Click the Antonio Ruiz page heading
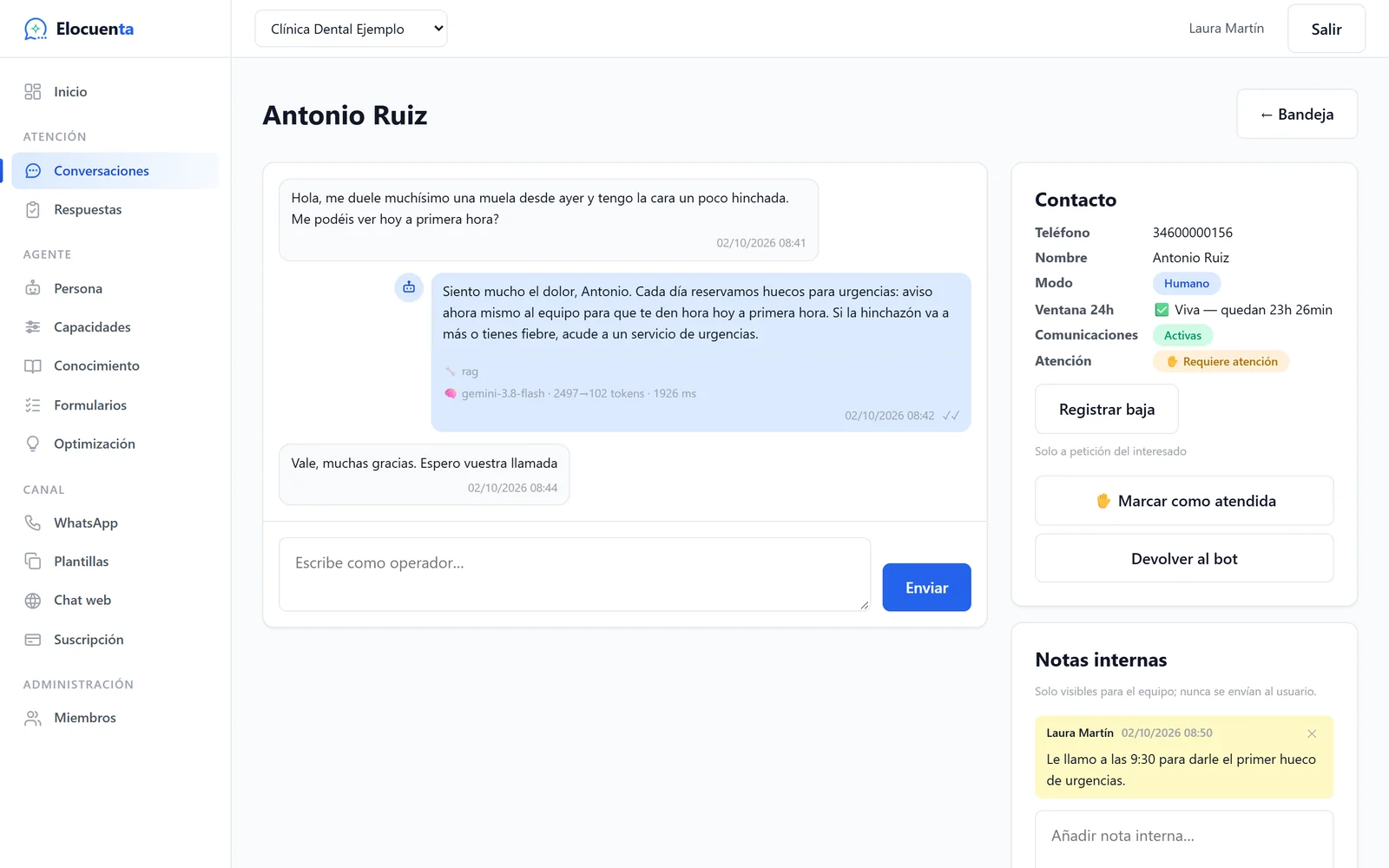Image resolution: width=1389 pixels, height=868 pixels. pyautogui.click(x=345, y=115)
